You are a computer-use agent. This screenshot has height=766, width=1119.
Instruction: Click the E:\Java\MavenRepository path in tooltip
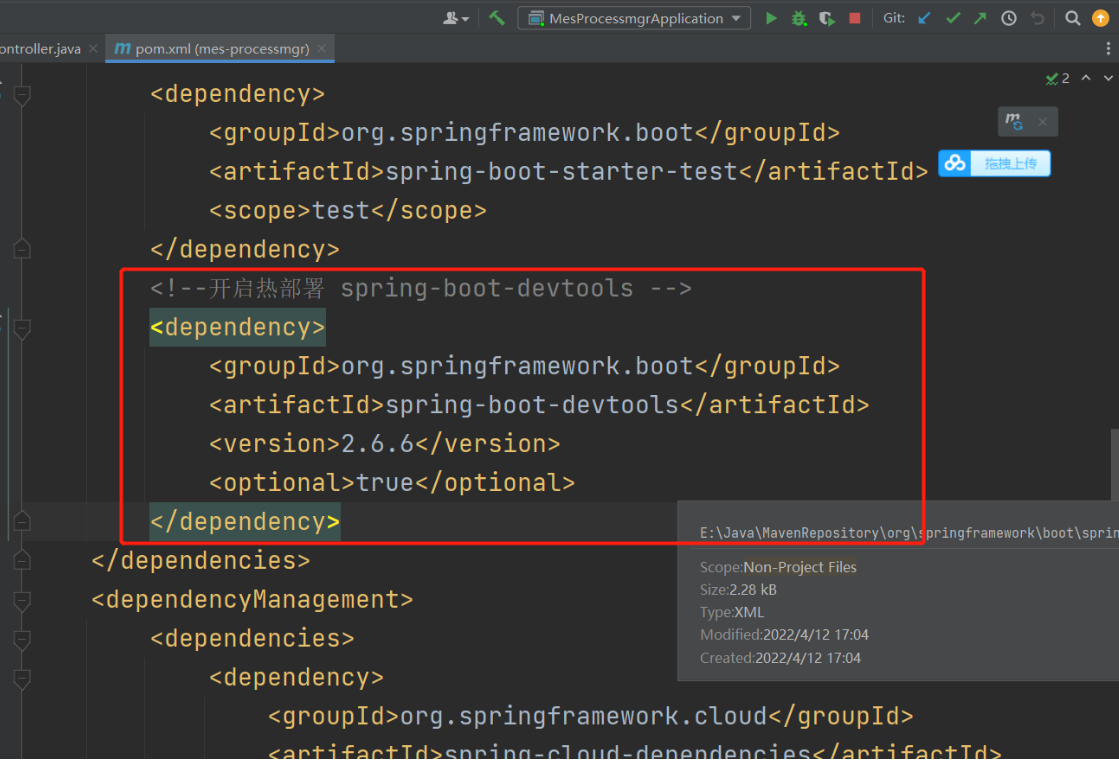pyautogui.click(x=909, y=533)
